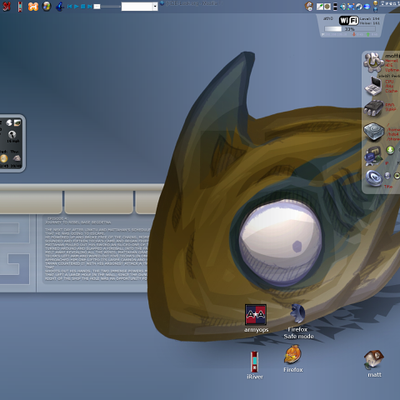Select the second blank tab on beige bar
400x400 pixels.
tap(99, 202)
